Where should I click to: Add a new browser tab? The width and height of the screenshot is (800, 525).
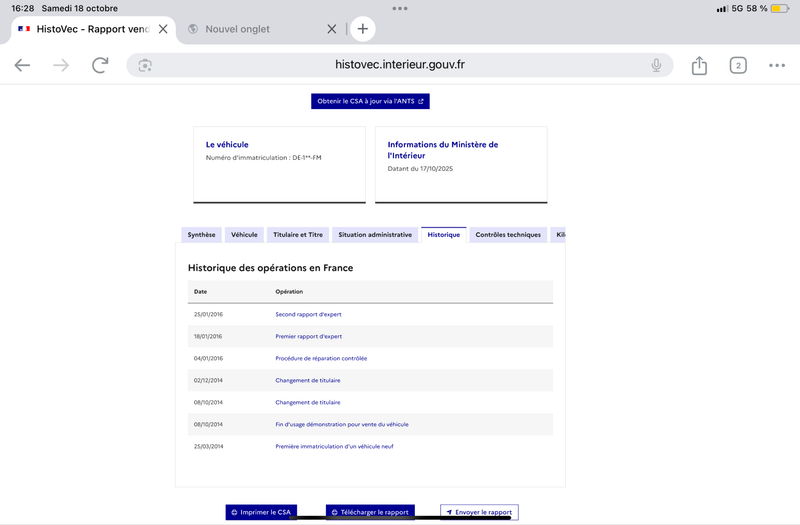coord(363,29)
